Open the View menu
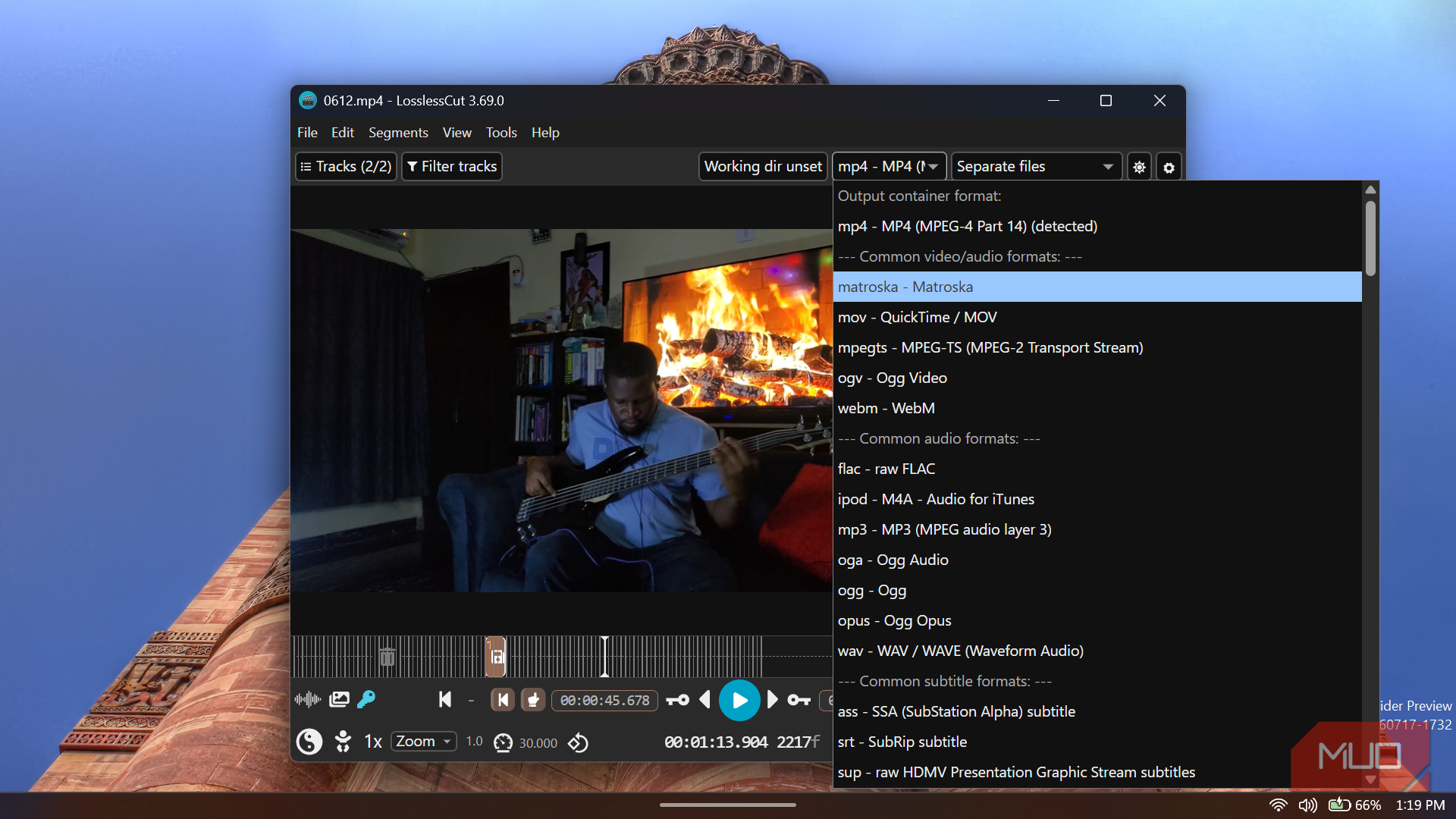The width and height of the screenshot is (1456, 819). [457, 133]
